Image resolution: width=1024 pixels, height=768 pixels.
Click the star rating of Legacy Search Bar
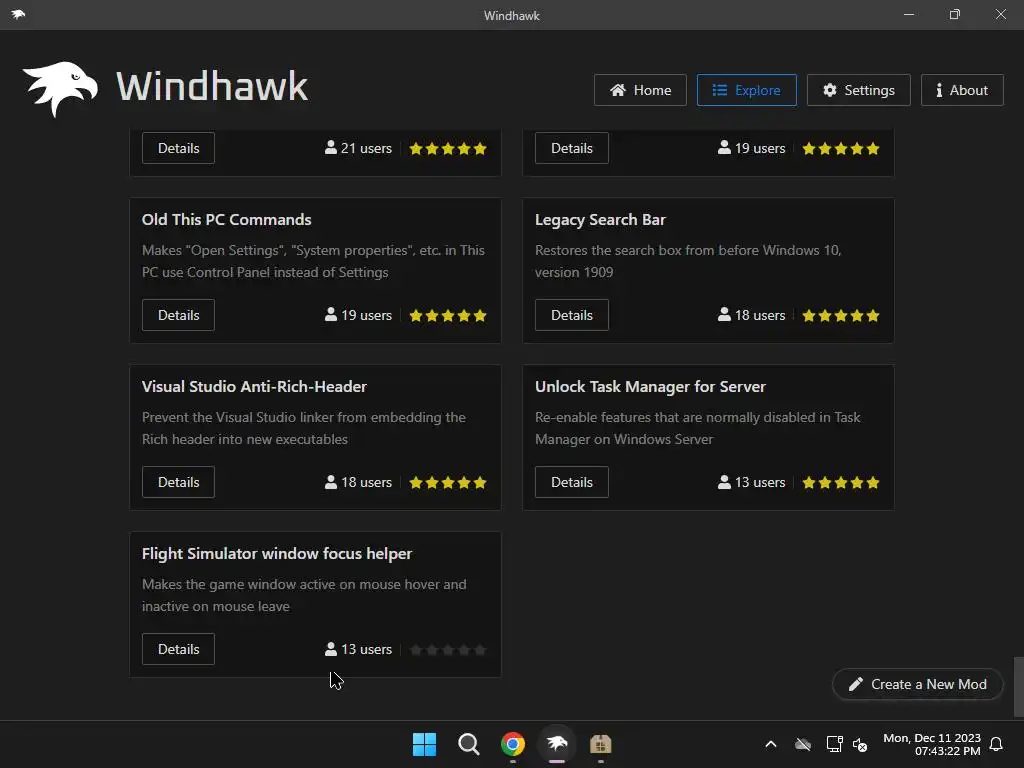[841, 315]
